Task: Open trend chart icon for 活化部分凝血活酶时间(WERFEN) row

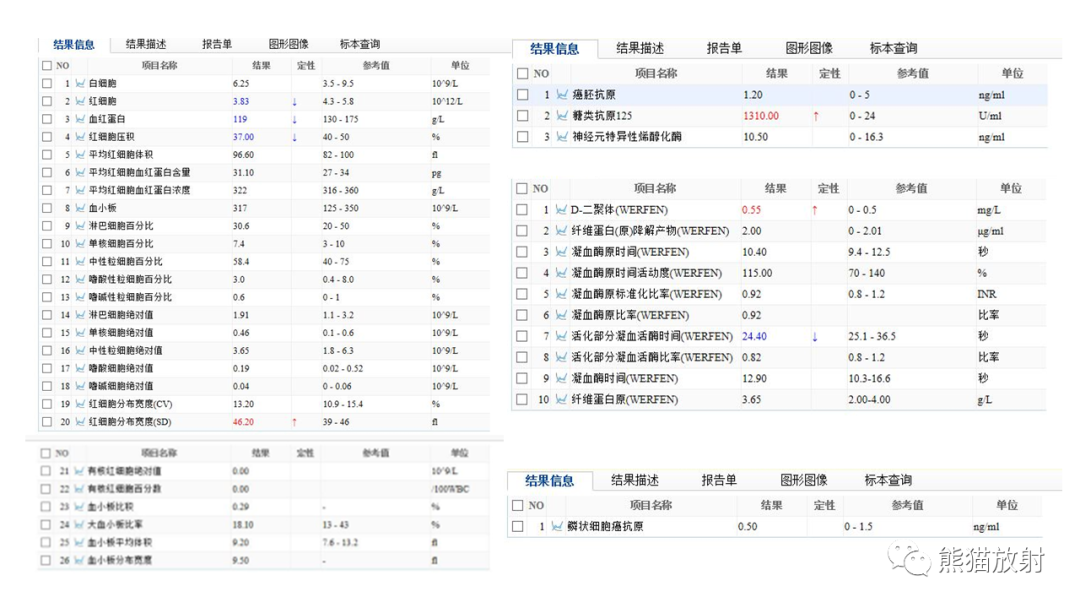Action: click(561, 336)
